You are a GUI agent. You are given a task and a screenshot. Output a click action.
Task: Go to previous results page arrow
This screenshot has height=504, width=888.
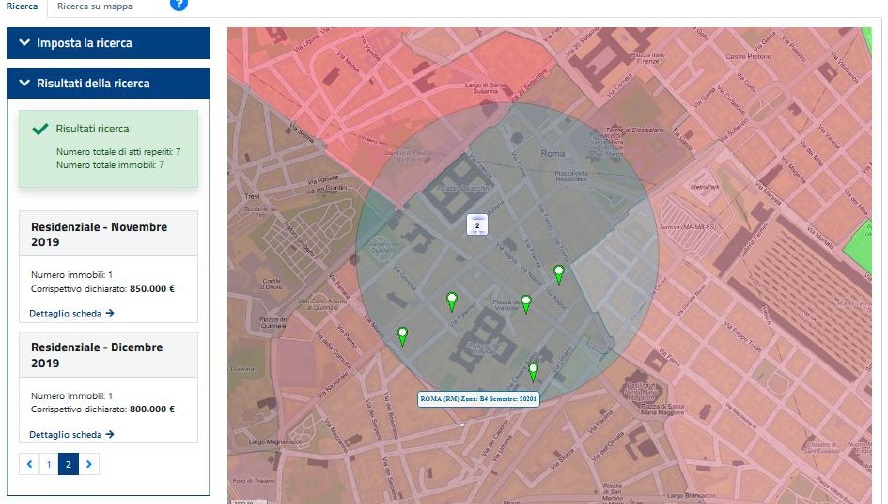[x=29, y=464]
